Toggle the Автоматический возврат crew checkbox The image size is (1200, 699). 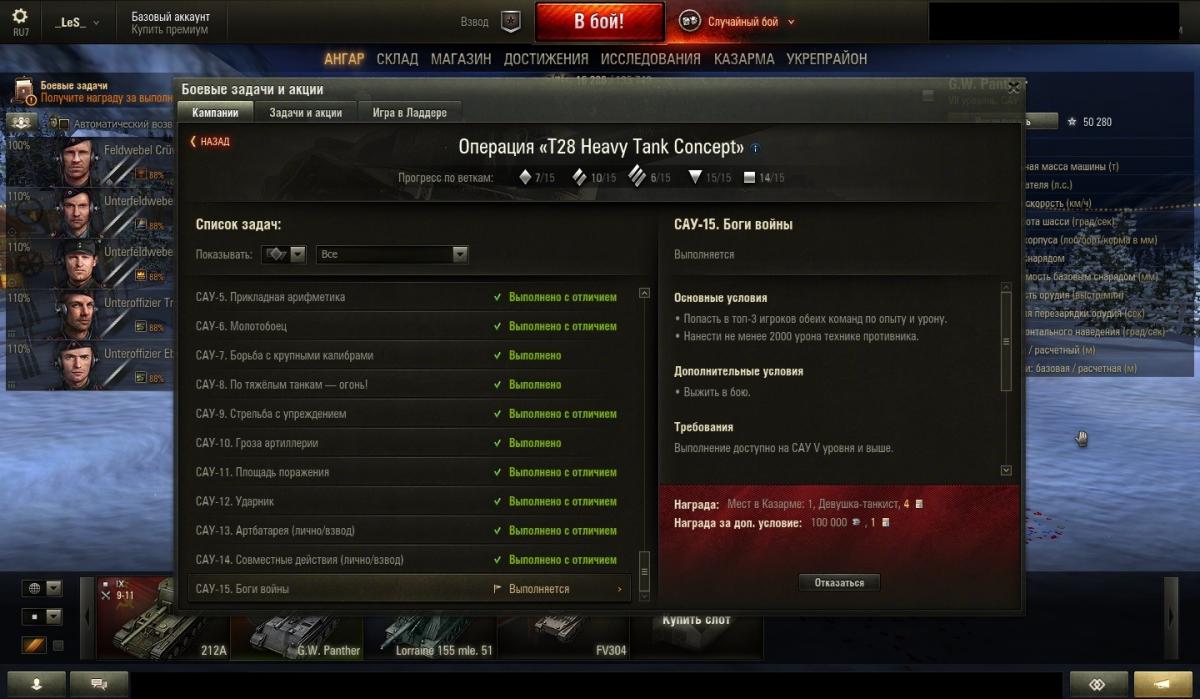click(63, 124)
